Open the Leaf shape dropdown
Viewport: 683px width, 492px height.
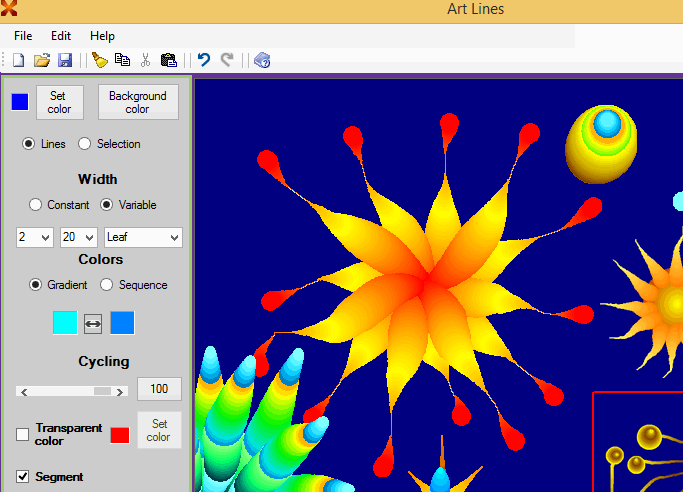(x=143, y=237)
